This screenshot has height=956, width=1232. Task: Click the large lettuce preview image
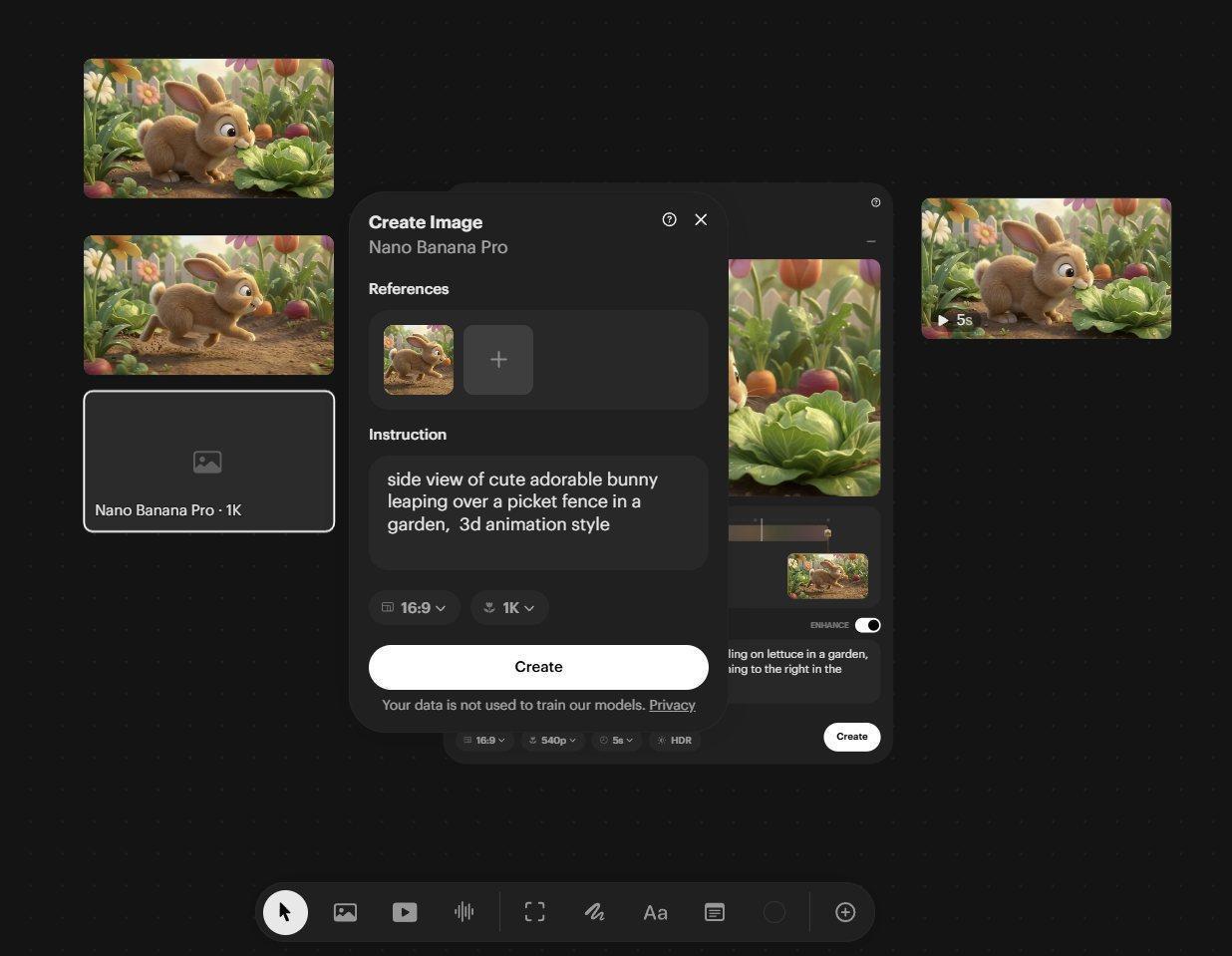[804, 377]
